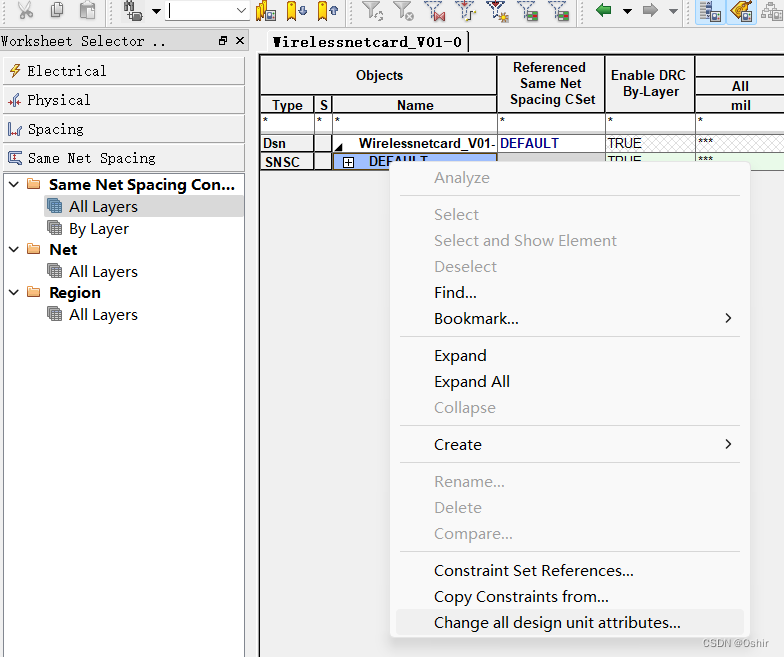Click the gray forward arrow icon
The width and height of the screenshot is (784, 657).
pos(651,11)
